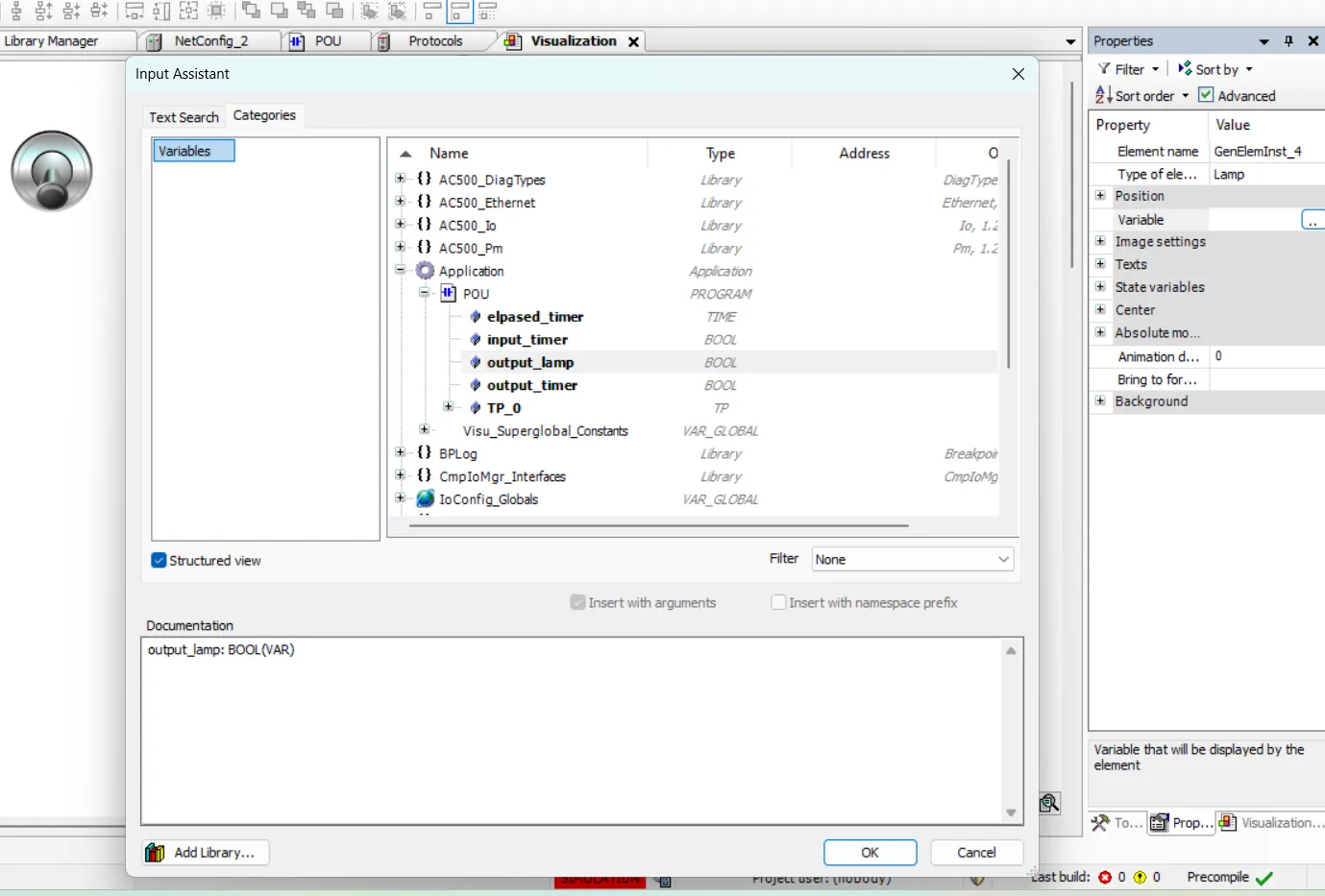Select the input_timer variable
This screenshot has width=1325, height=896.
[527, 340]
